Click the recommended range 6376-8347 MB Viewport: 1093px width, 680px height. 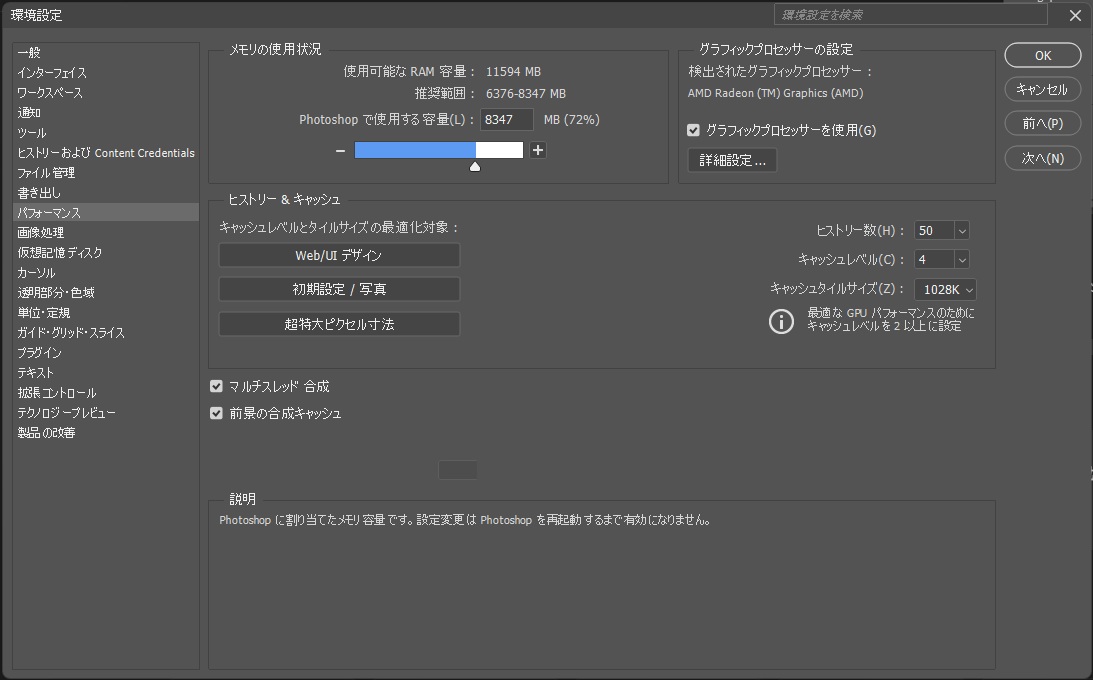pos(526,93)
